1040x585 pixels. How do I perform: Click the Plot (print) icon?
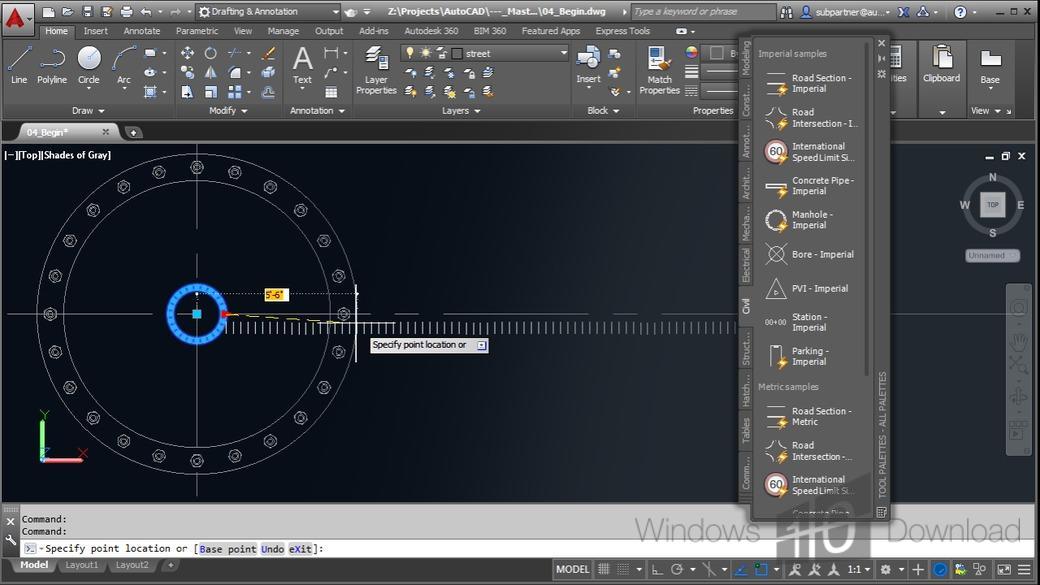pyautogui.click(x=127, y=11)
